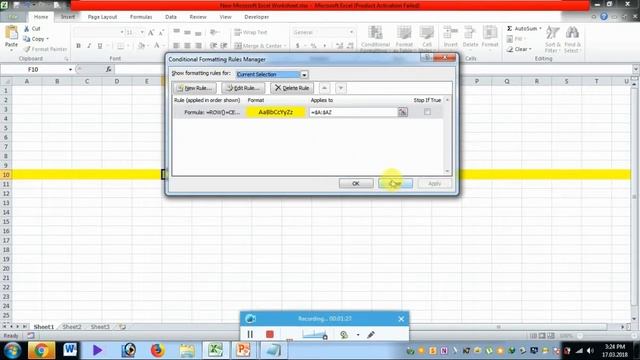
Task: Click the Copy command
Action: point(36,39)
